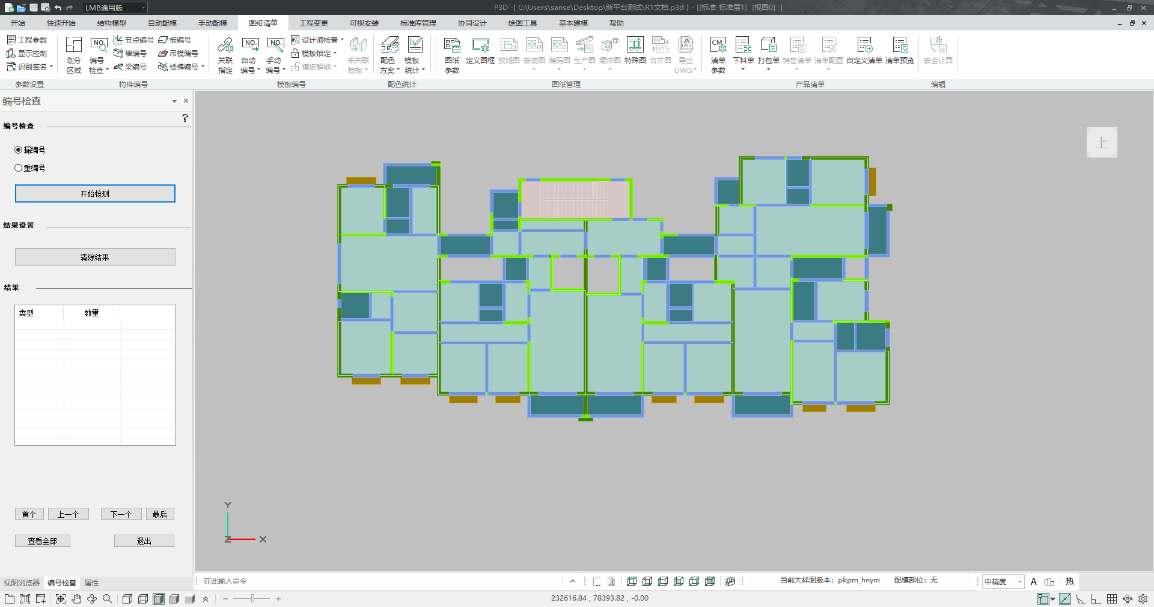Screen dimensions: 1154x607
Task: Click the 定义图框 frame definition icon
Action: coord(480,54)
